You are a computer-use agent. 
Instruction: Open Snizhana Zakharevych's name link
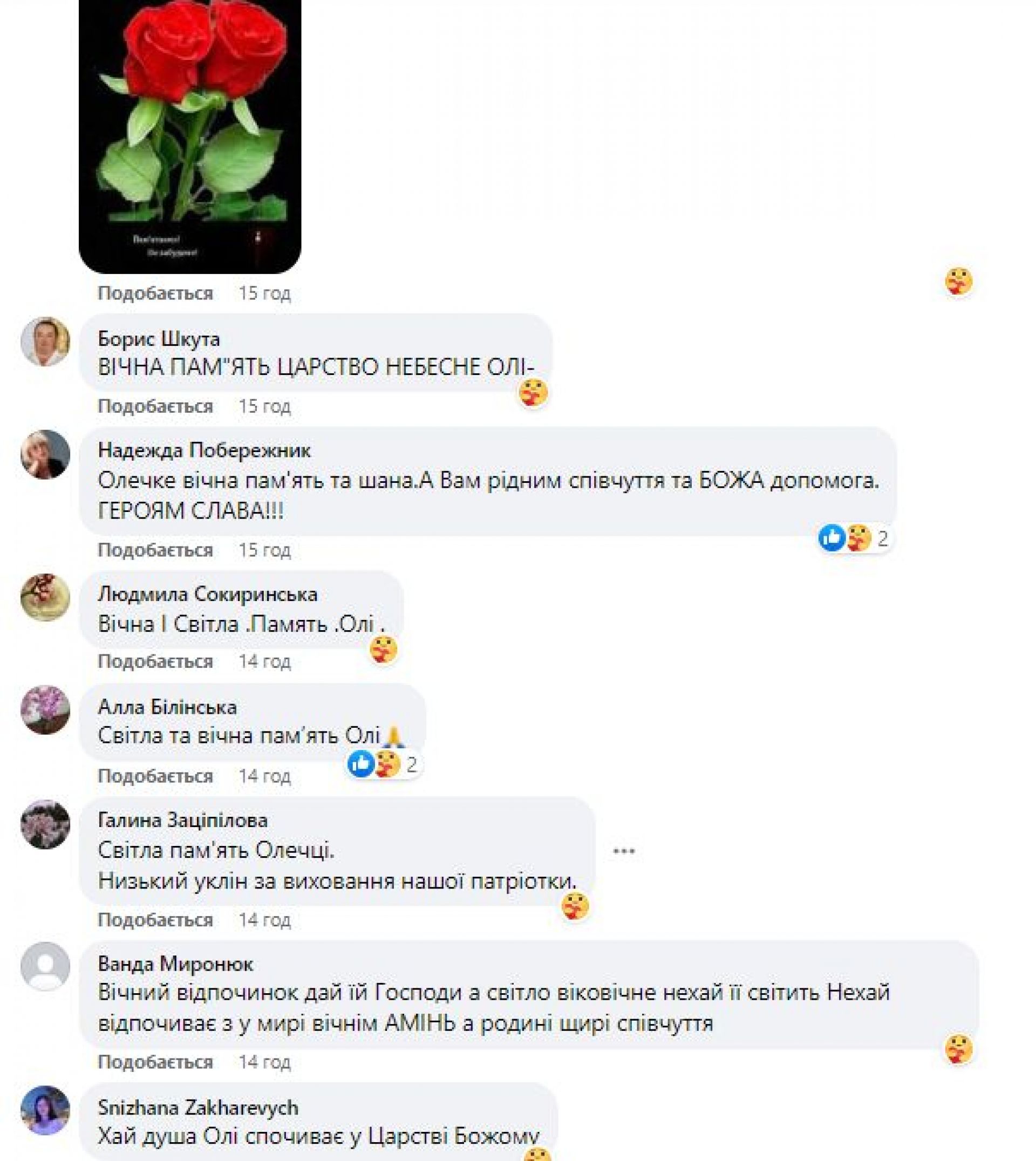tap(198, 1108)
